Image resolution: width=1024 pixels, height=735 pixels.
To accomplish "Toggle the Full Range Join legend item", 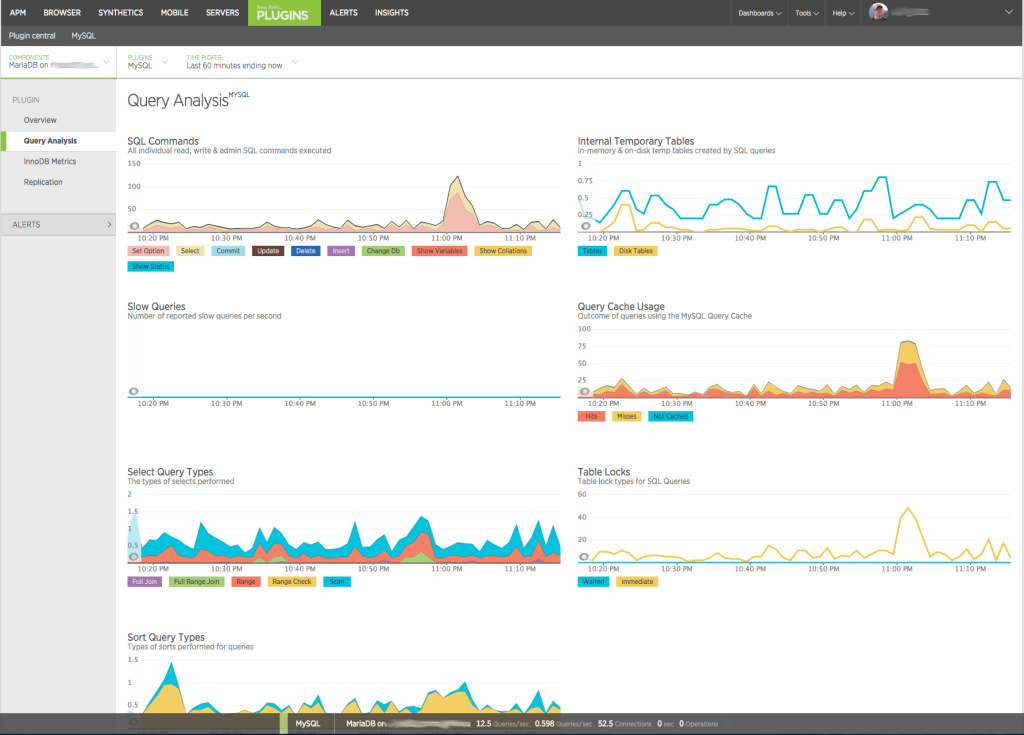I will click(x=197, y=581).
